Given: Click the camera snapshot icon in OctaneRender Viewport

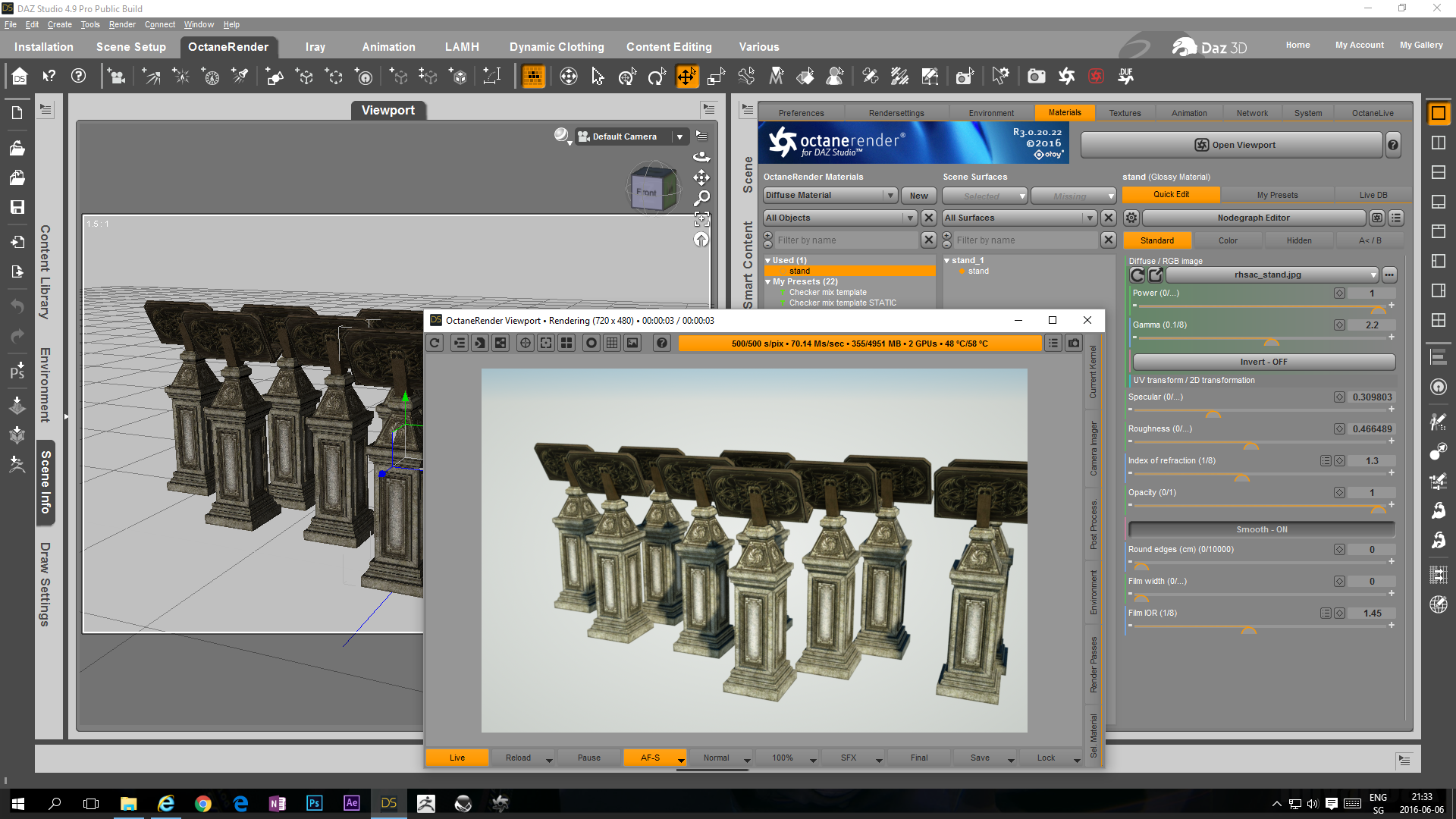Looking at the screenshot, I should [1074, 344].
